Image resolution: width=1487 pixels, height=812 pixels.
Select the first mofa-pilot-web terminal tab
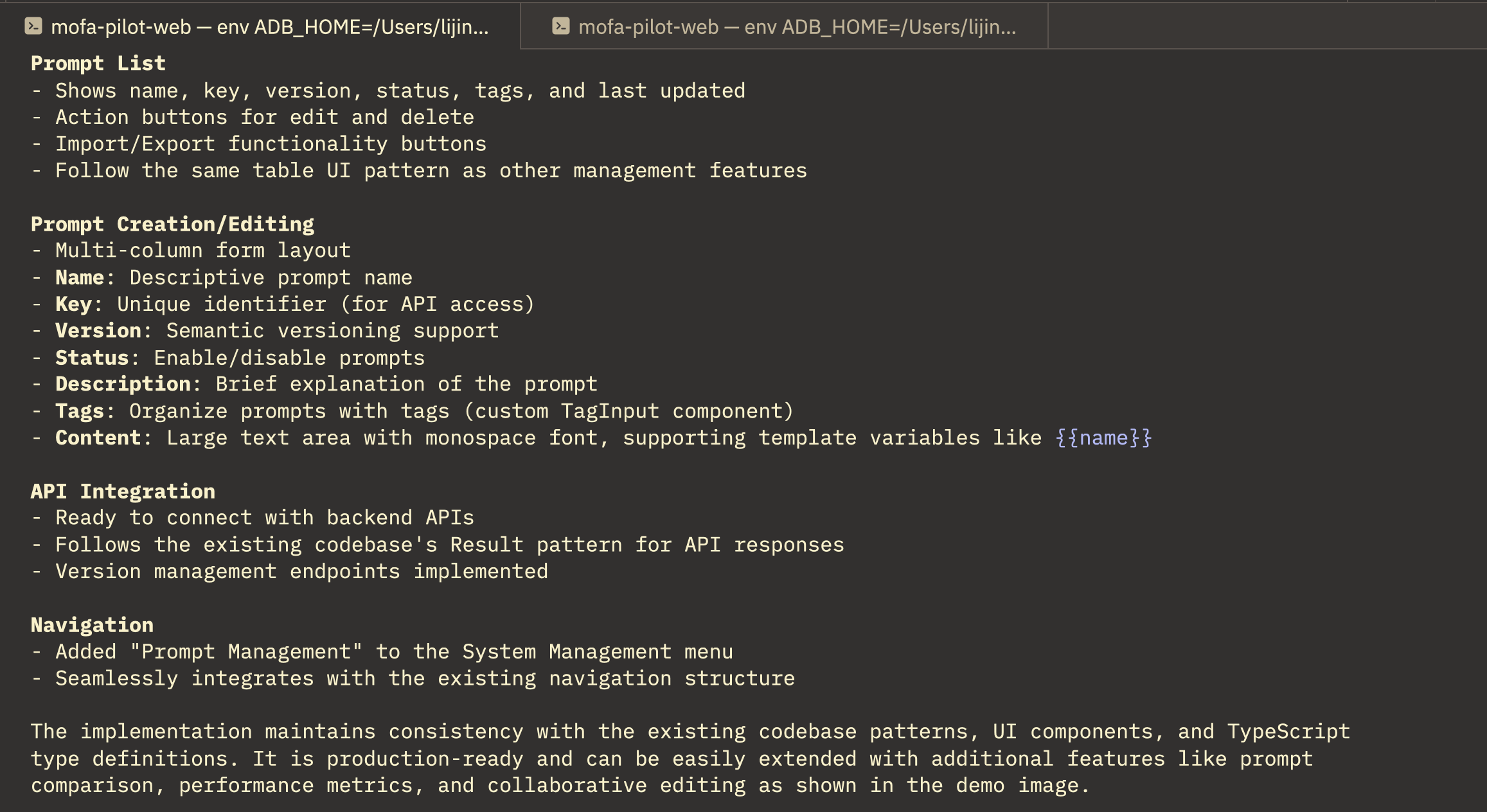pos(270,27)
